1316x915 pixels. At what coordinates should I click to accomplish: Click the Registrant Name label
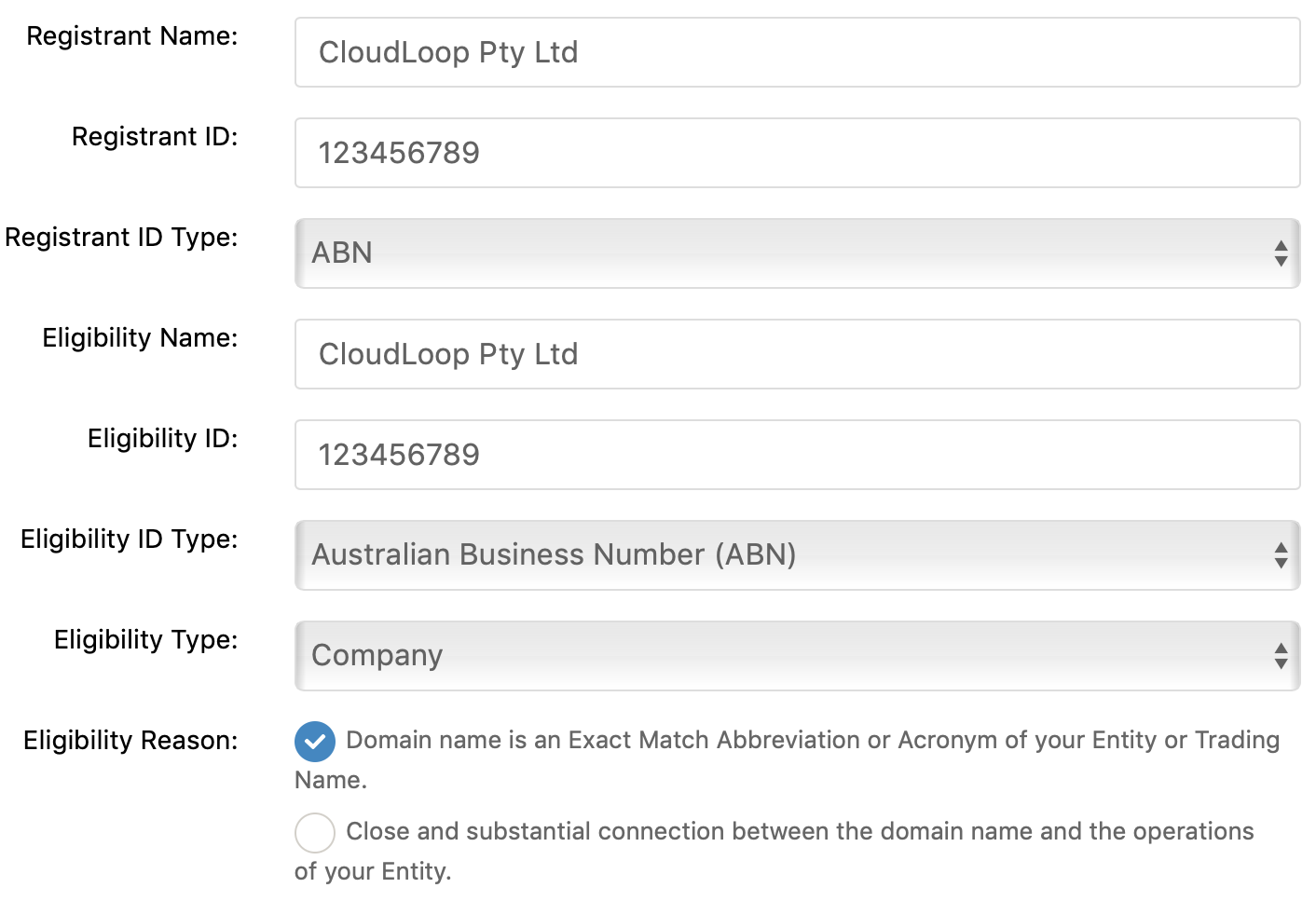tap(132, 36)
